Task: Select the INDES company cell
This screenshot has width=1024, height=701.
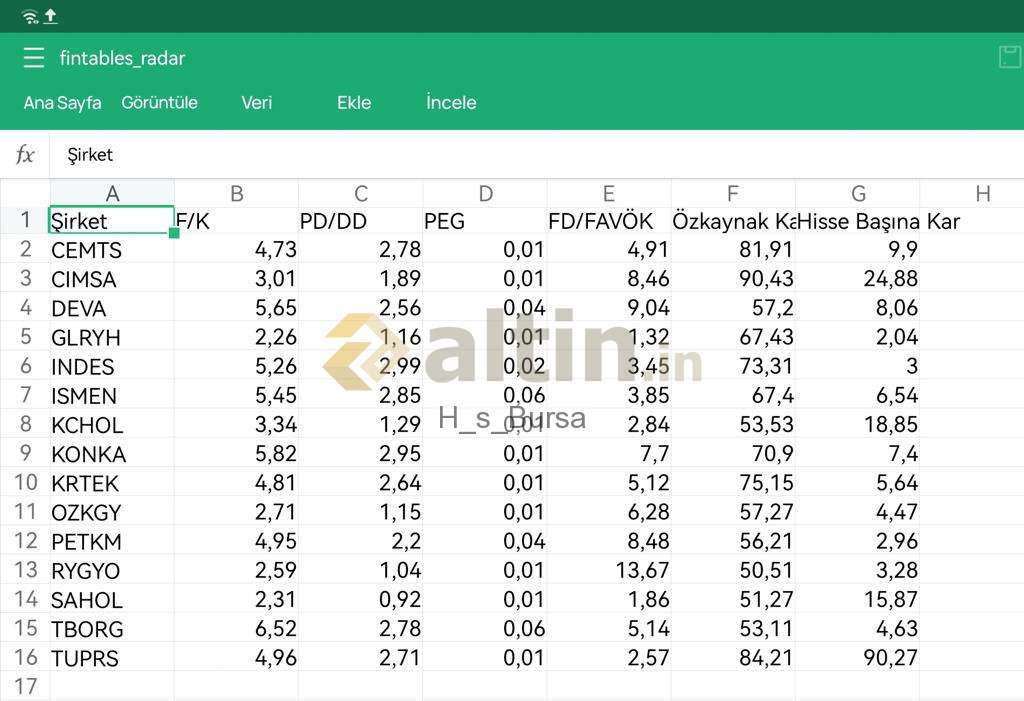Action: coord(112,366)
